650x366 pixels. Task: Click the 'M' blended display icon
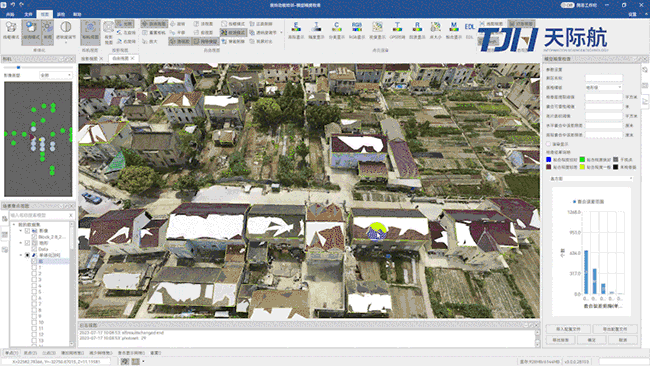(x=454, y=28)
